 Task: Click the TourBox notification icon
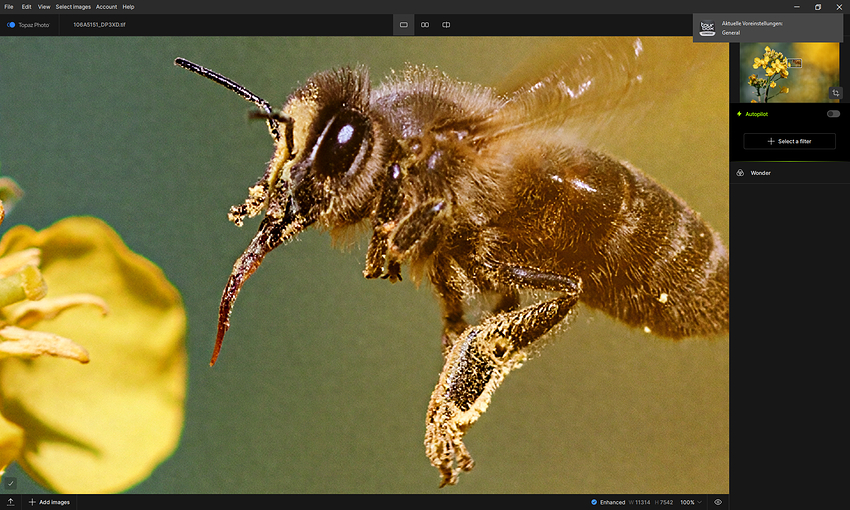(x=707, y=28)
